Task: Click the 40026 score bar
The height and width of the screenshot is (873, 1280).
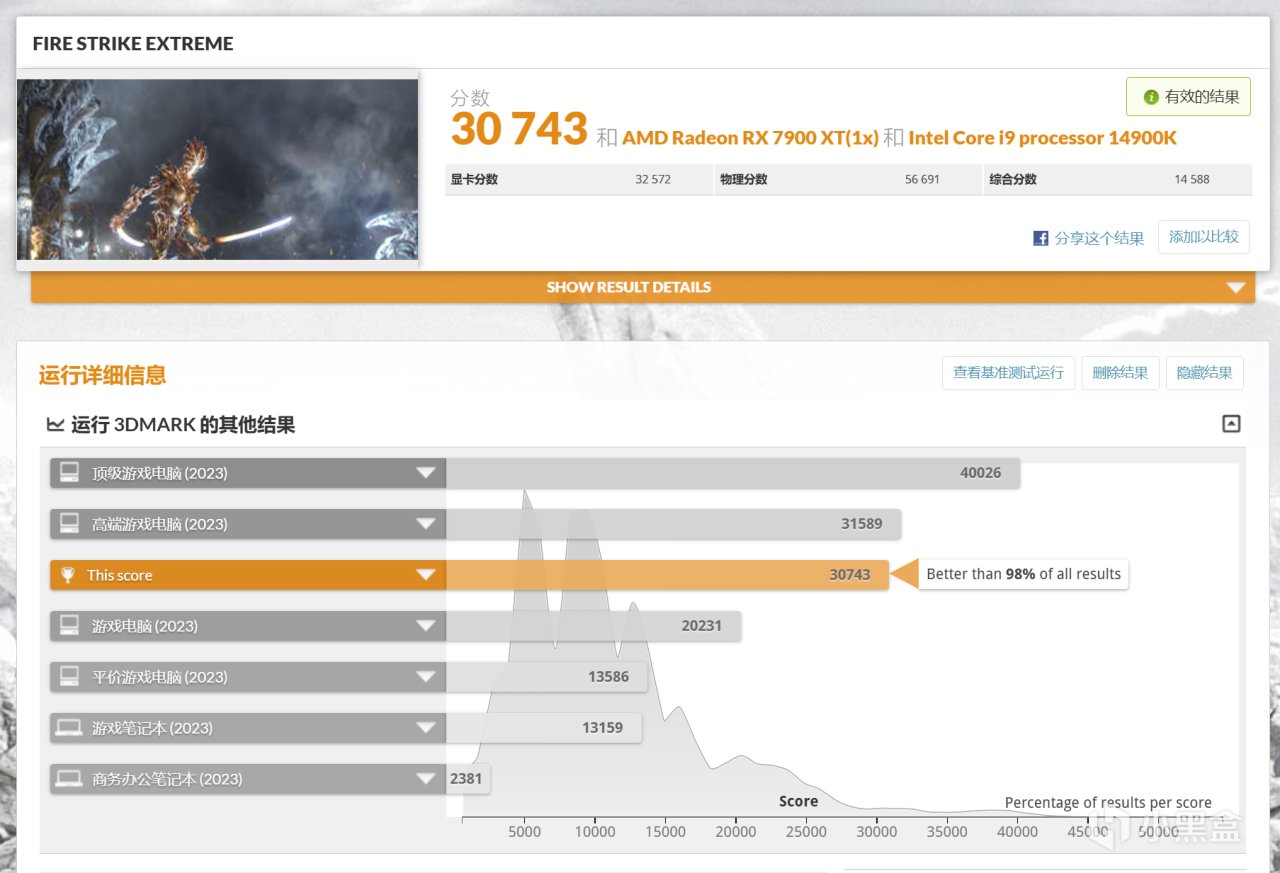Action: pos(733,473)
